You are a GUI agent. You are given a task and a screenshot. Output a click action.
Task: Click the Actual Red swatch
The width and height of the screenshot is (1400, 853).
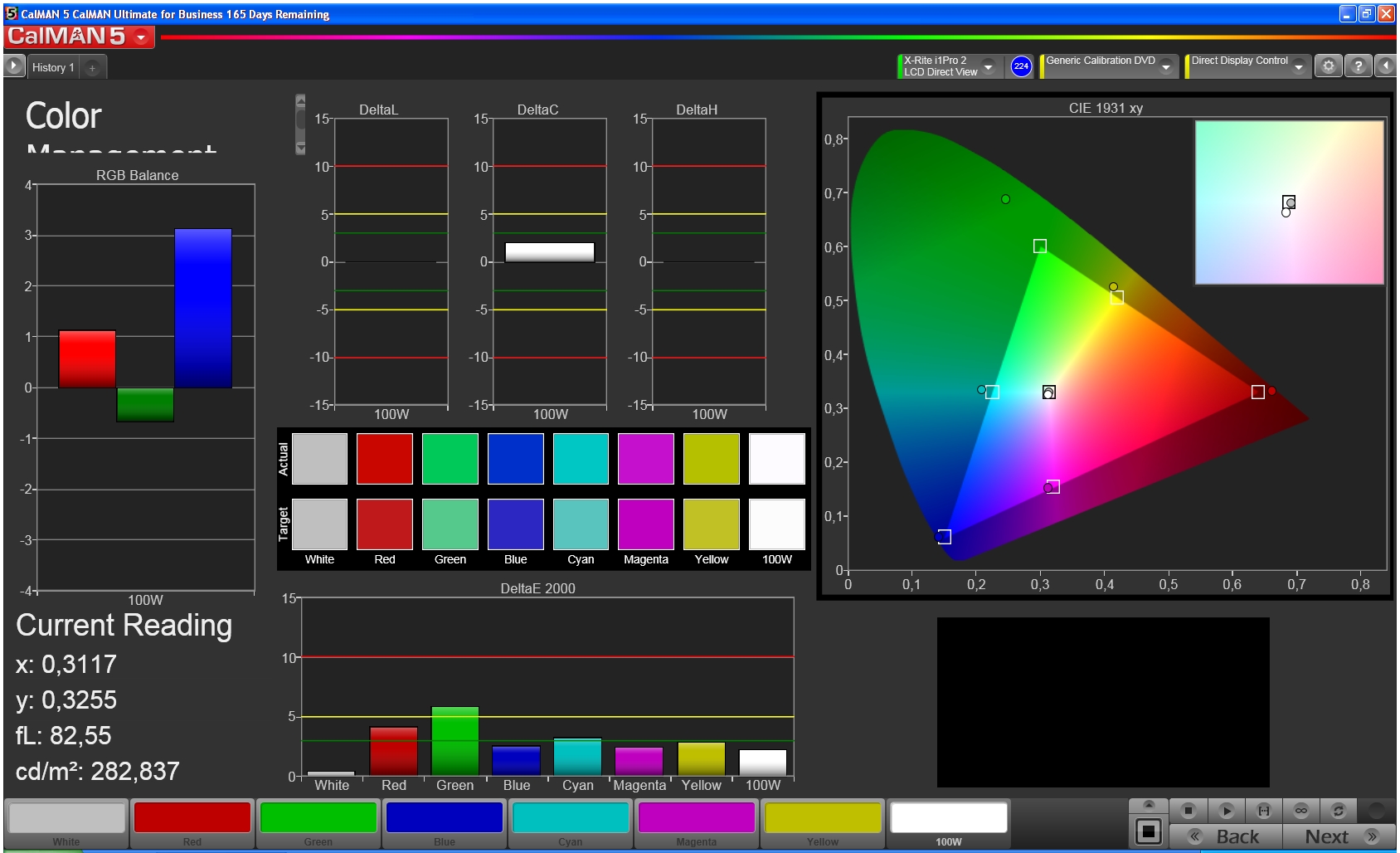(x=385, y=459)
